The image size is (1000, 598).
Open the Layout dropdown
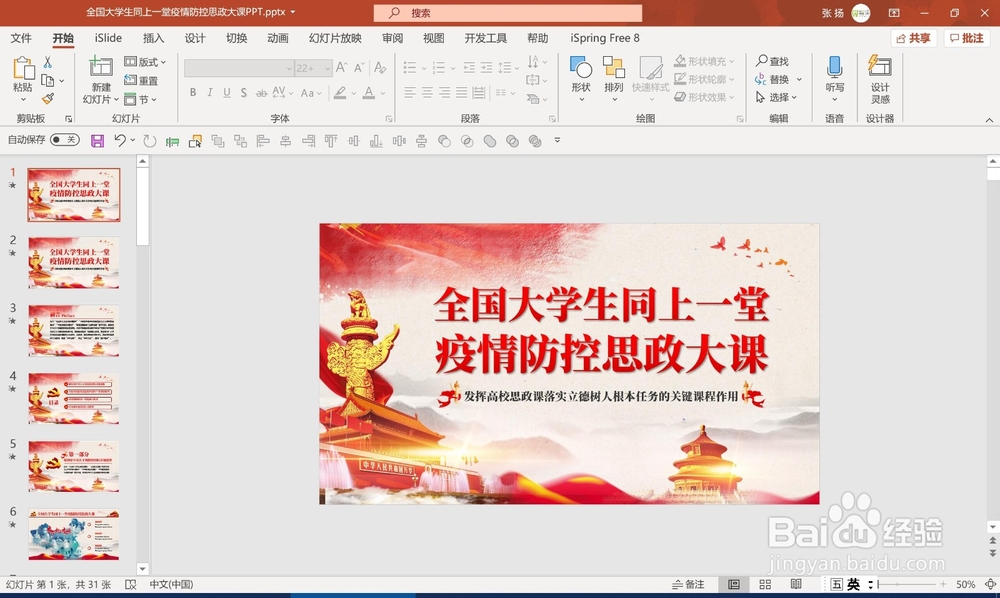pos(145,62)
